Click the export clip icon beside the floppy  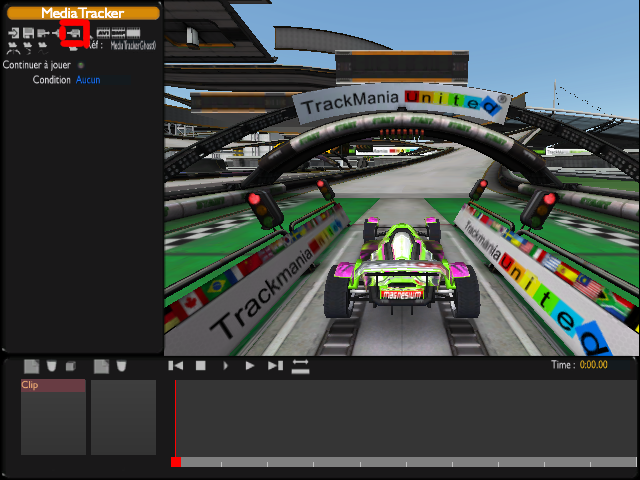(x=43, y=33)
